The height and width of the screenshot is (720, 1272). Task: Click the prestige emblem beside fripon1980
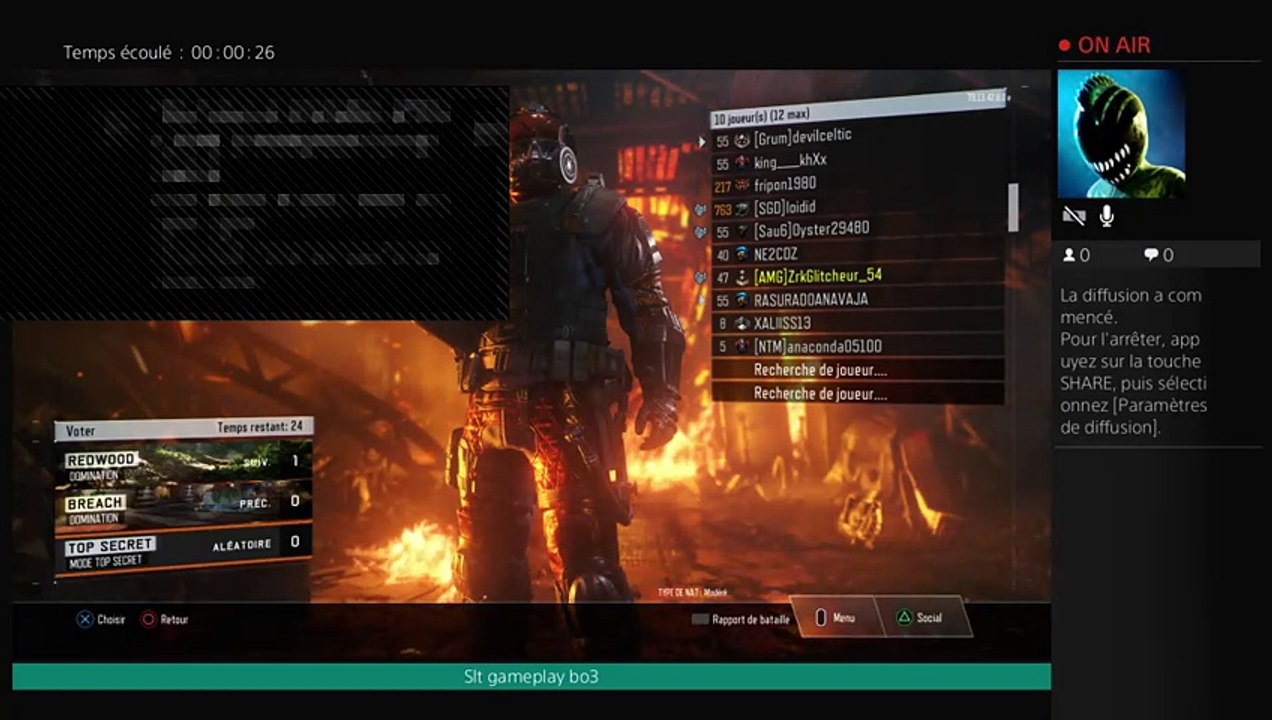(x=742, y=185)
